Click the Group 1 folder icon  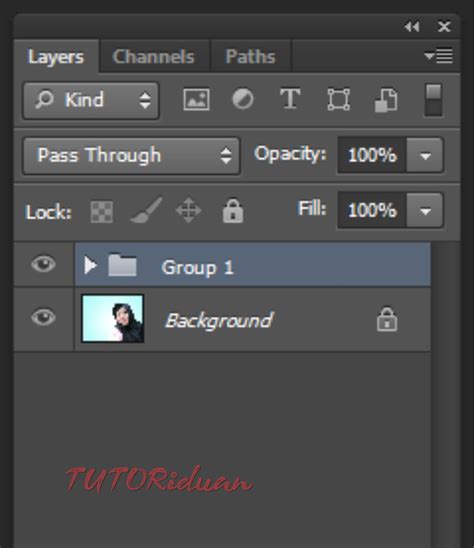click(x=122, y=265)
